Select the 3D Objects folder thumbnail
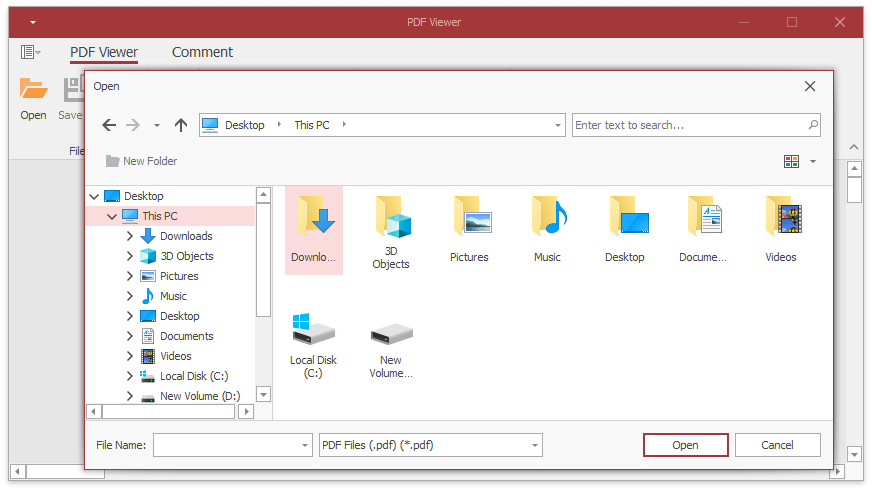 [391, 232]
